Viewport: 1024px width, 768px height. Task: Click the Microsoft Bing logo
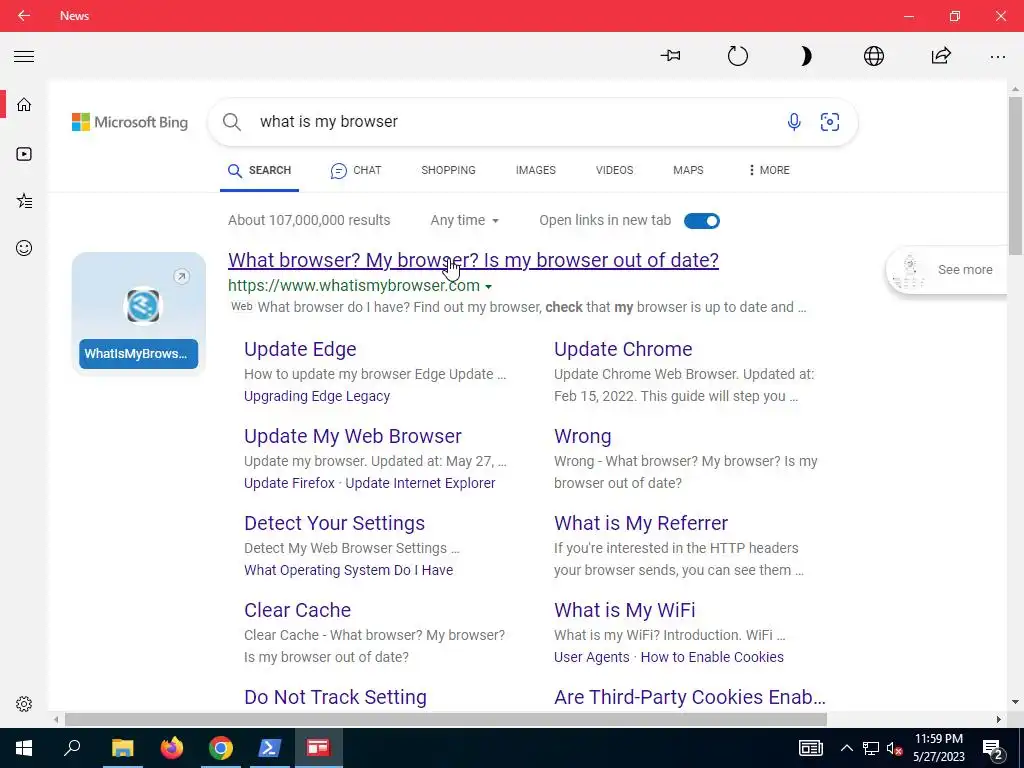[130, 122]
